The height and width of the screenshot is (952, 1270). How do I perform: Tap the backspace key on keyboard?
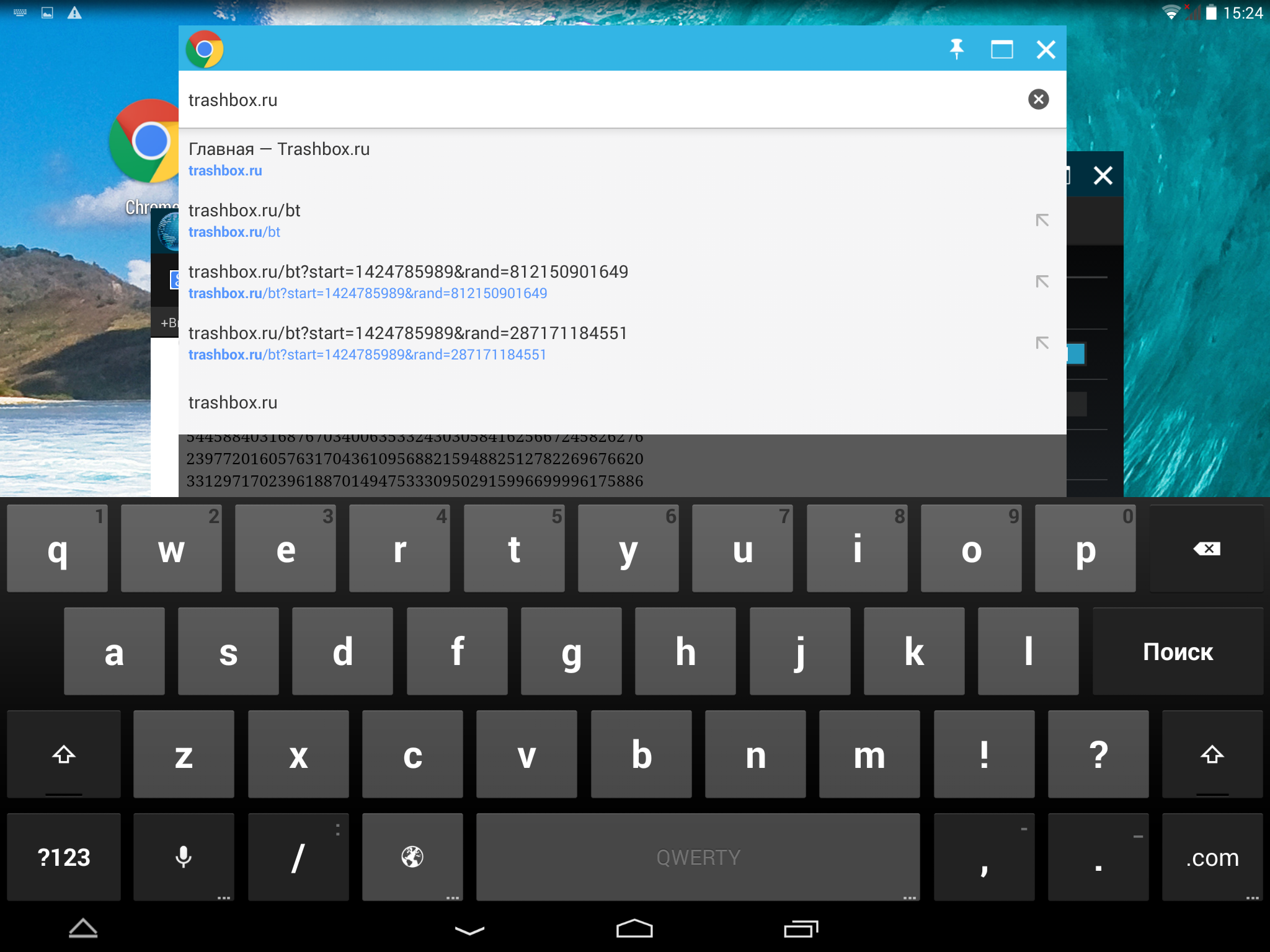pyautogui.click(x=1206, y=549)
